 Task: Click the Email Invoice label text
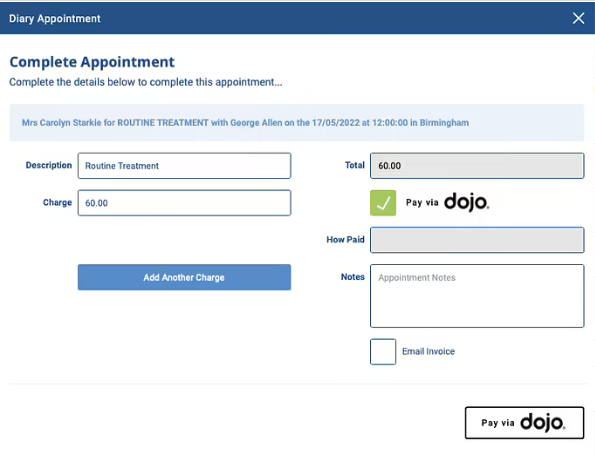pyautogui.click(x=428, y=351)
